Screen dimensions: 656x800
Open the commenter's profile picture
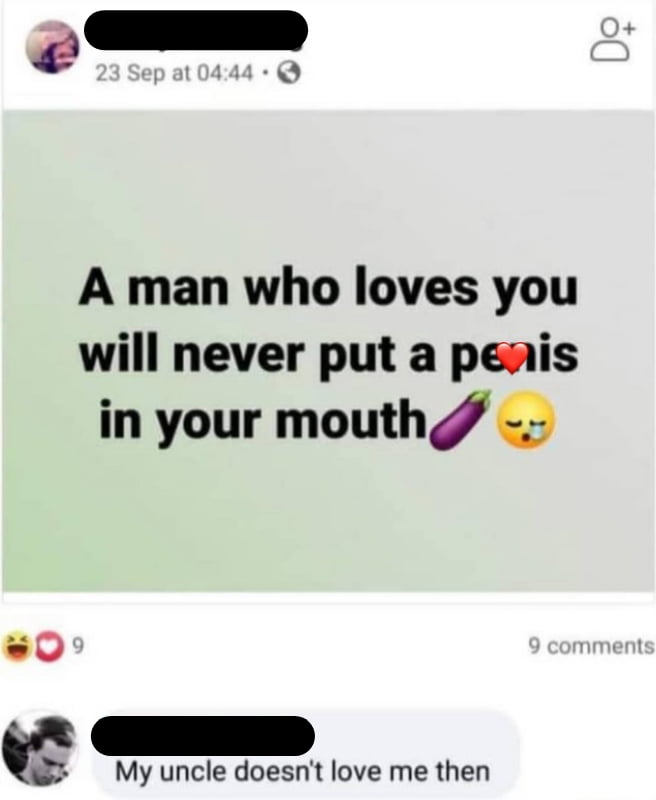tap(40, 748)
